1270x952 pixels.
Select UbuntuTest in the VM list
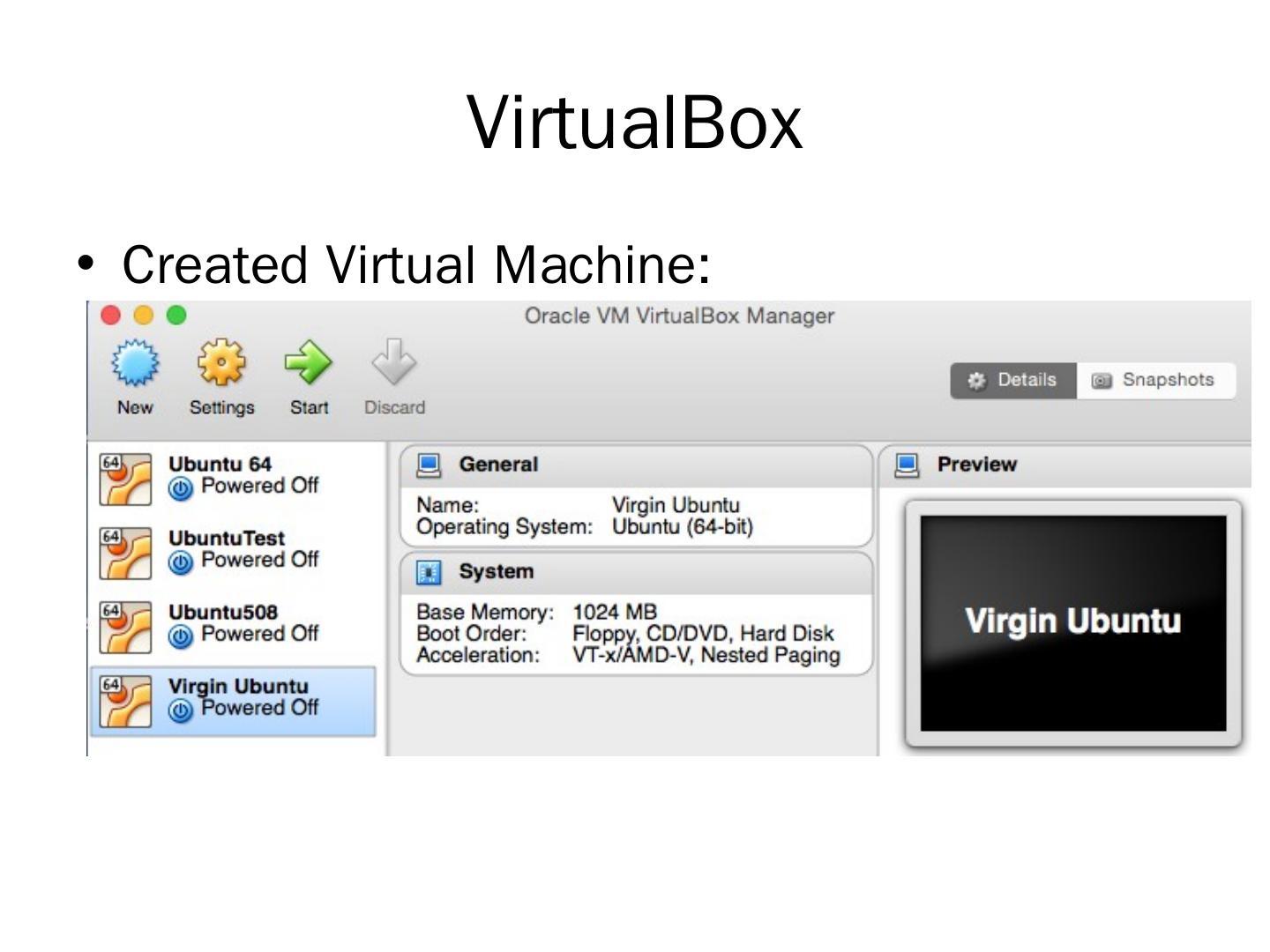point(234,552)
